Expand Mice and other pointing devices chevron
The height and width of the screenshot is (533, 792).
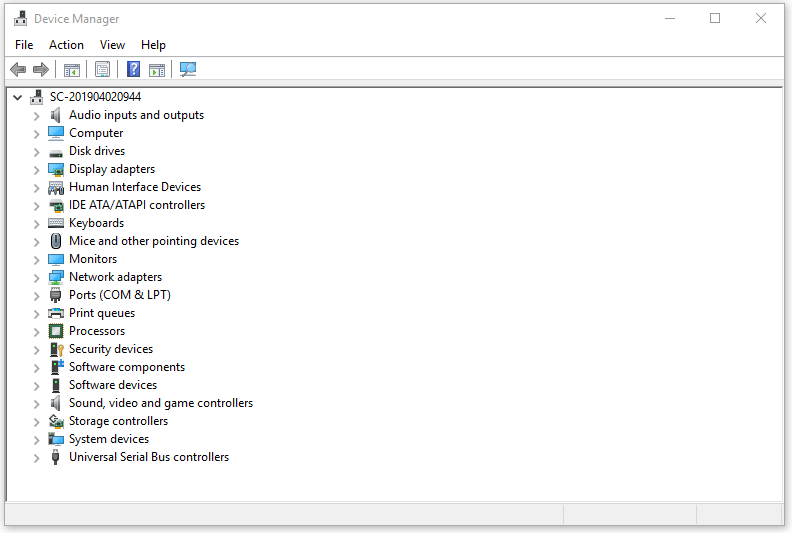36,242
